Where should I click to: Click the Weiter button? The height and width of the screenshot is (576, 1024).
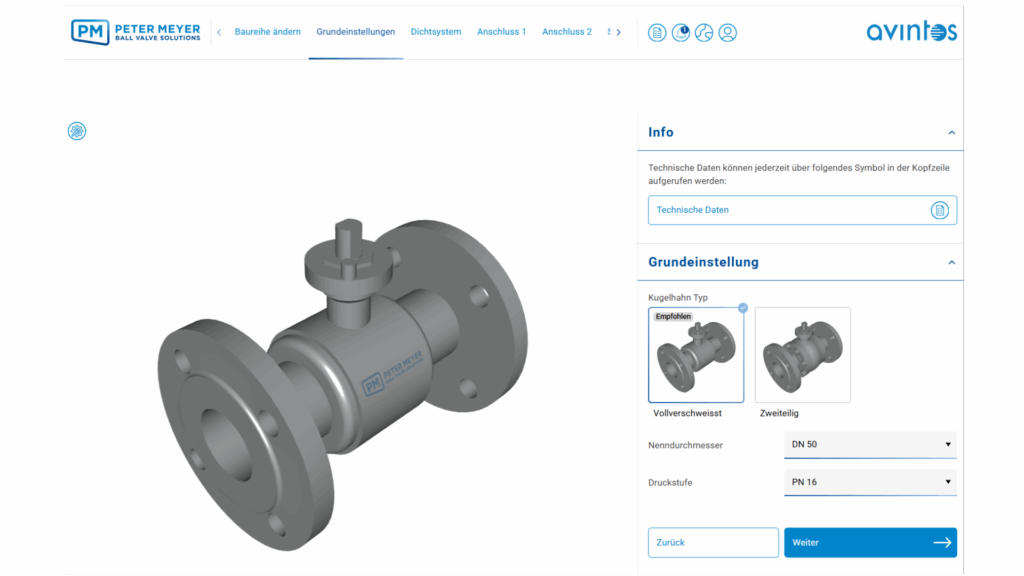pyautogui.click(x=870, y=542)
